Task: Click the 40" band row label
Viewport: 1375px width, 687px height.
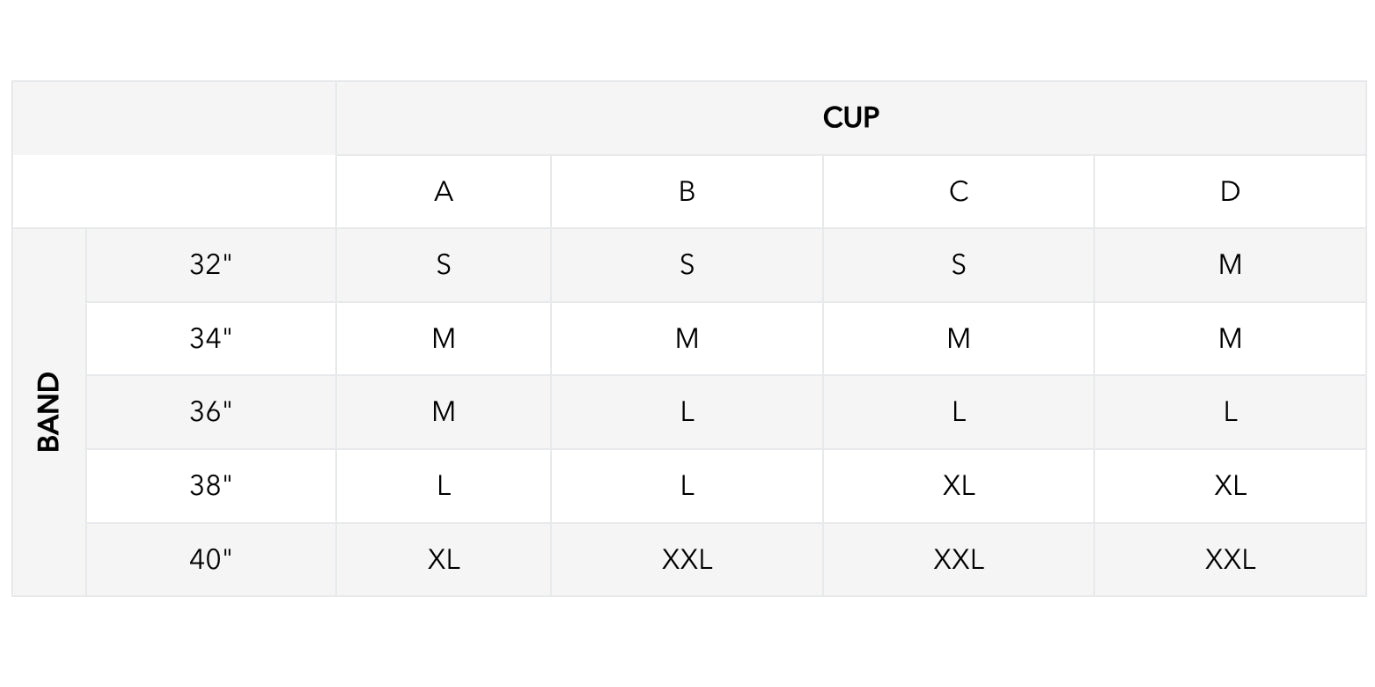Action: [211, 560]
